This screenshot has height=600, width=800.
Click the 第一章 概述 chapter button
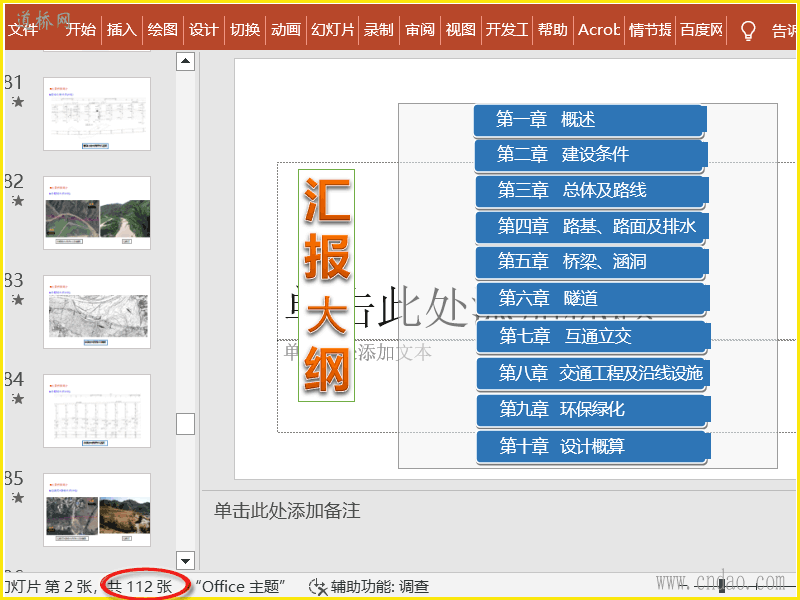click(x=589, y=121)
